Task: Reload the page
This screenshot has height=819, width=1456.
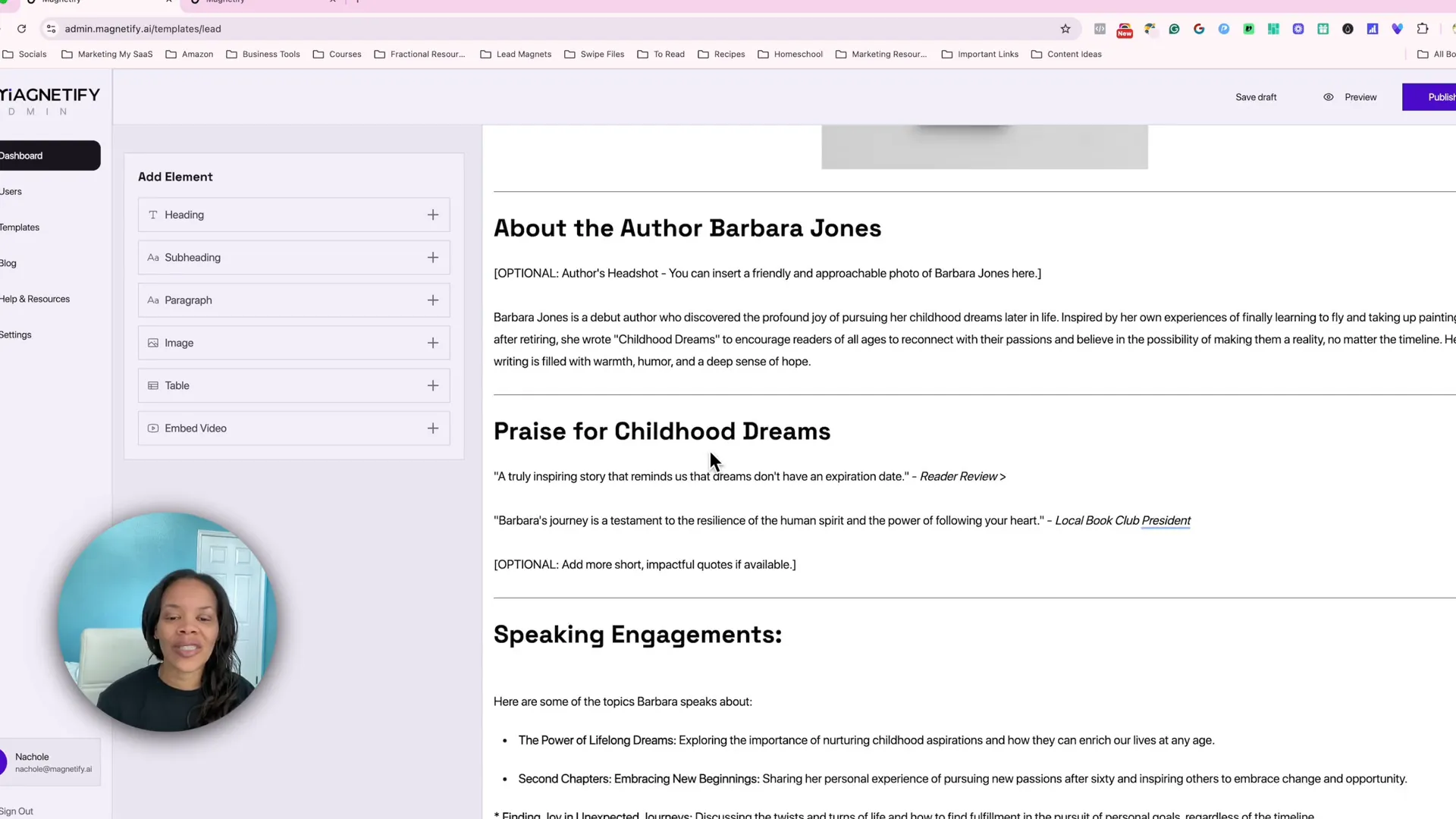Action: coord(22,29)
